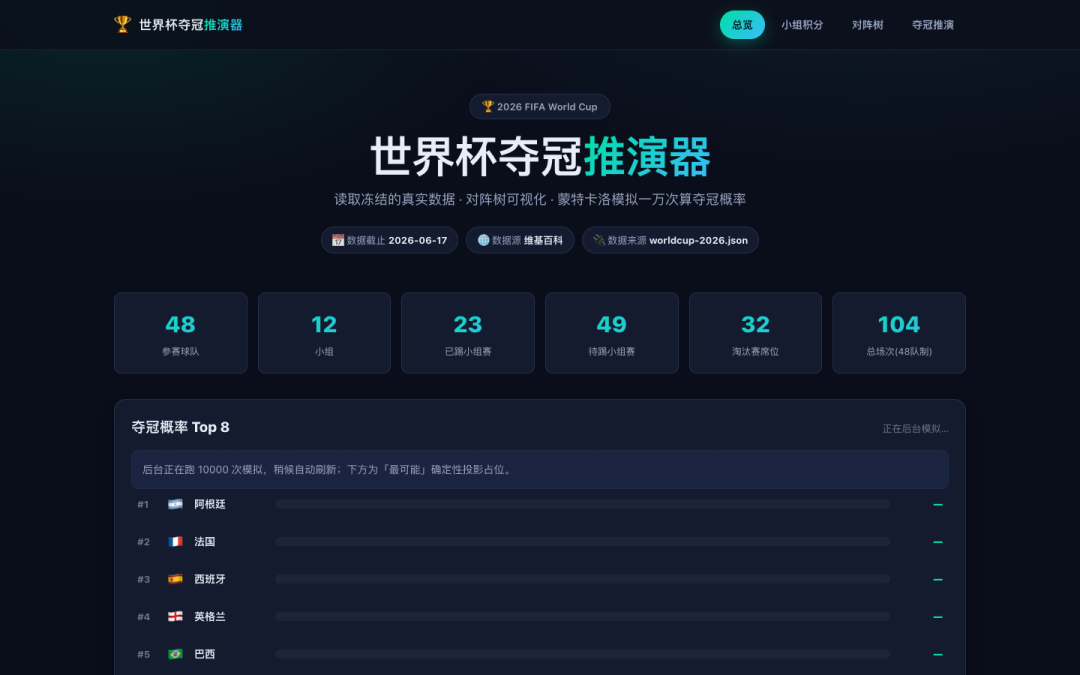Click the 阿根廷 team name
Viewport: 1080px width, 675px height.
[209, 504]
